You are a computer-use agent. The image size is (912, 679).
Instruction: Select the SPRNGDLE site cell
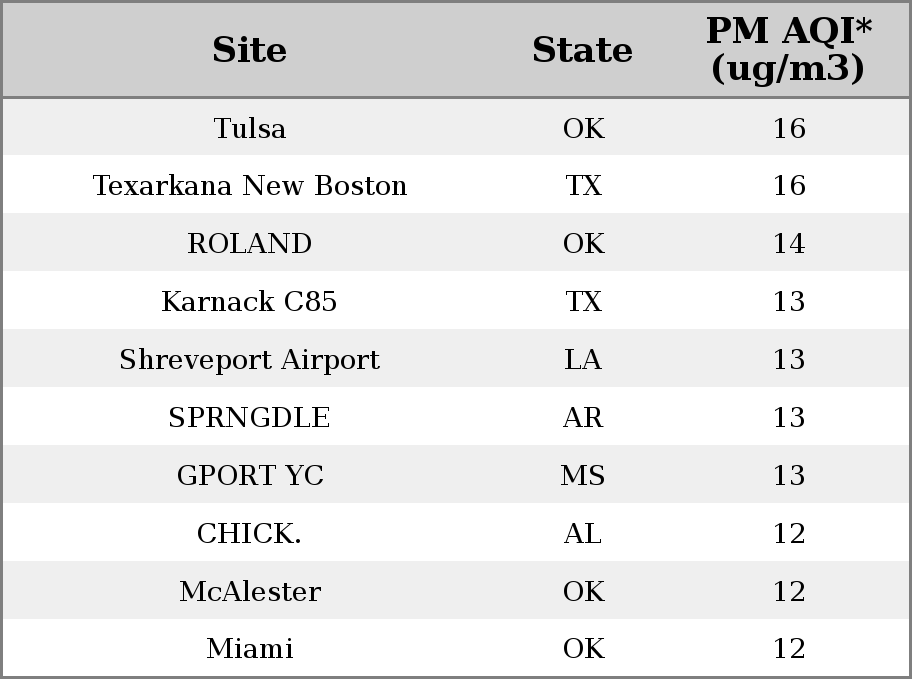point(250,418)
